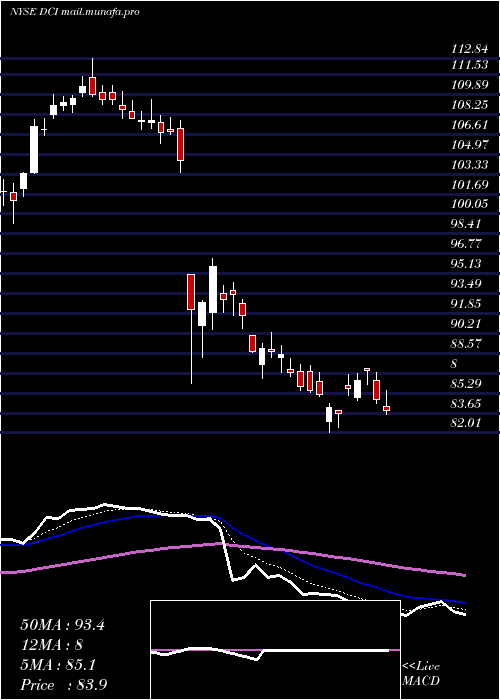Viewport: 500px width, 700px height.
Task: Select the 101.69 axis value
Action: click(x=468, y=184)
